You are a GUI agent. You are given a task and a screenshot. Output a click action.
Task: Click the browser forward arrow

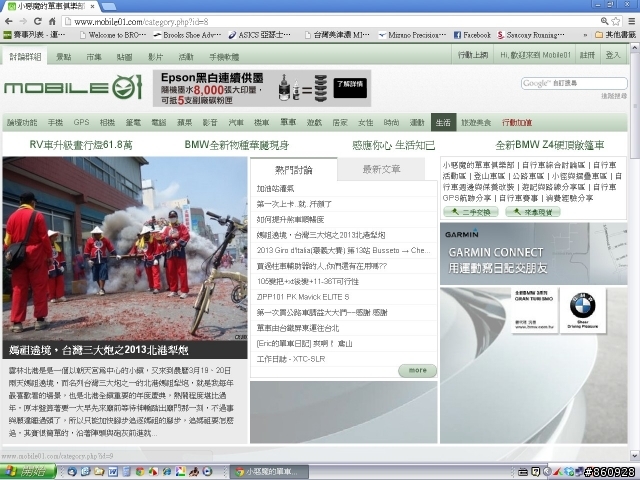pos(23,21)
